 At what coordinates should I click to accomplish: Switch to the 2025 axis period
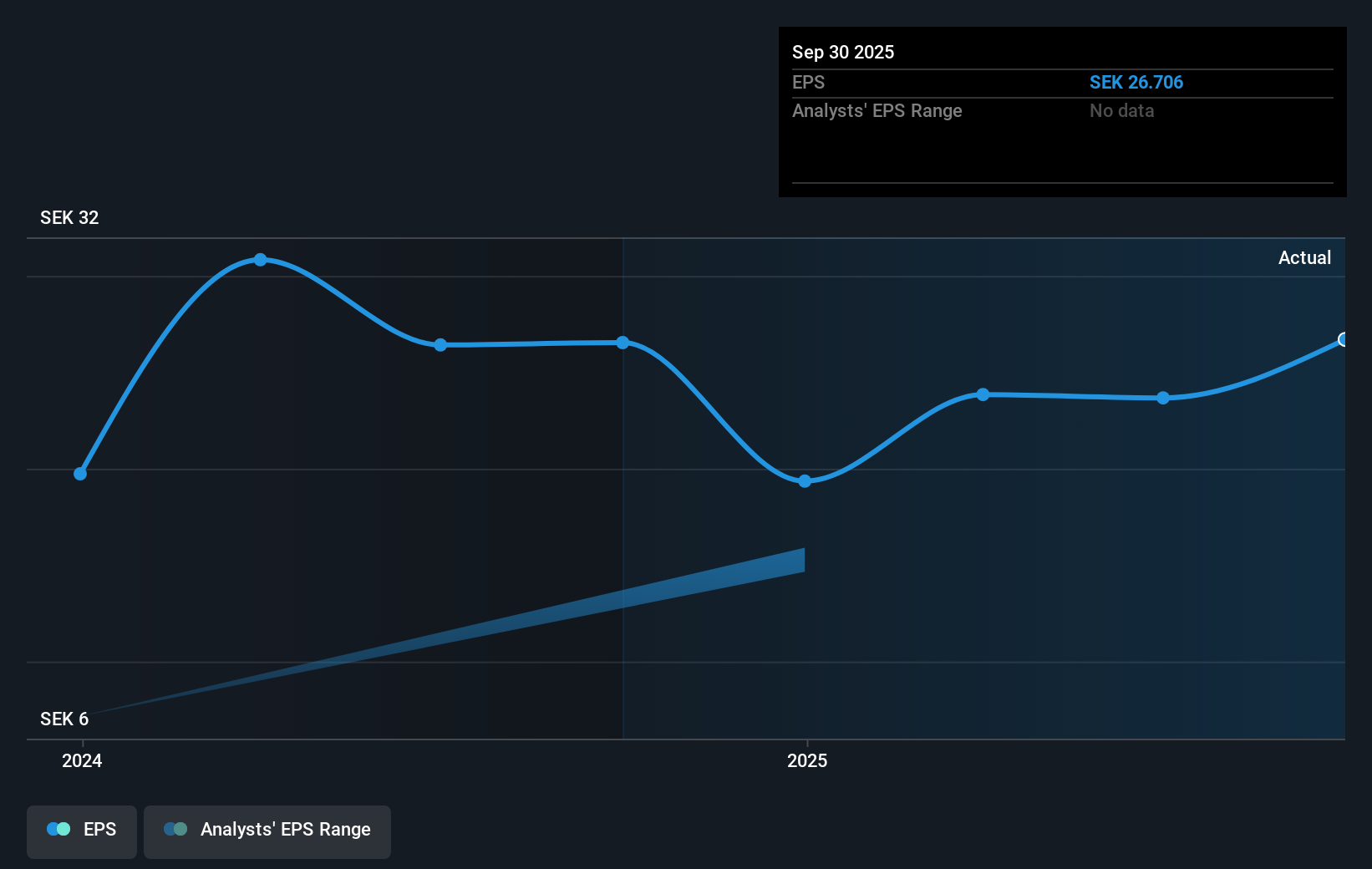click(806, 760)
